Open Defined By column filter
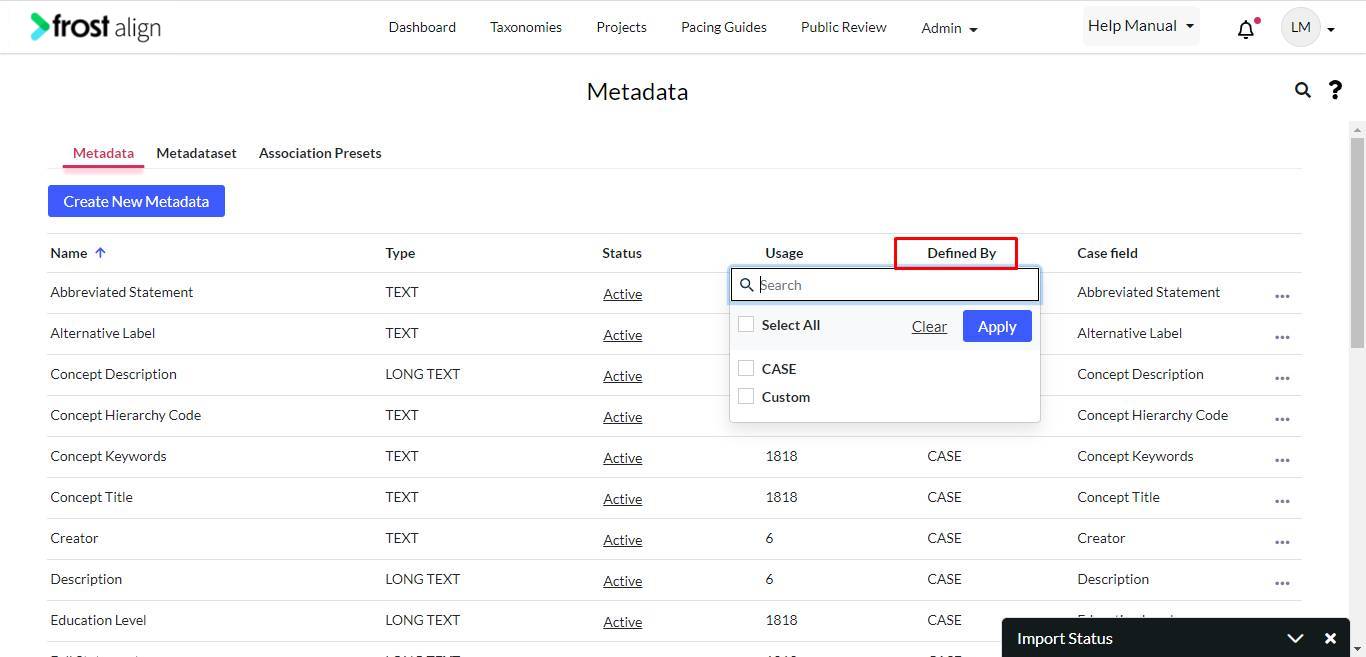Image resolution: width=1366 pixels, height=657 pixels. 961,253
